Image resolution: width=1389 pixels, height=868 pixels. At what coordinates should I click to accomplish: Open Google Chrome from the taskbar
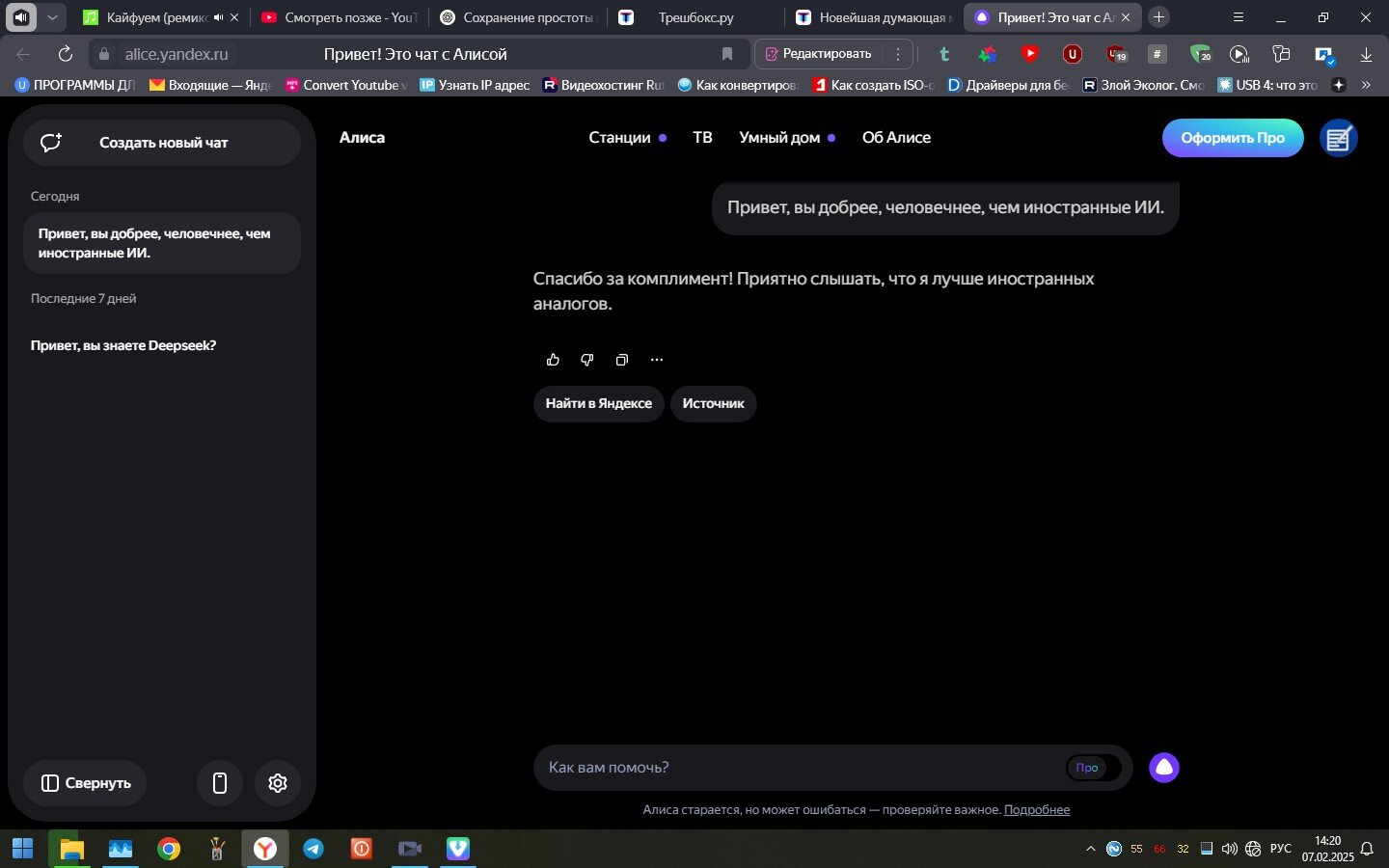pos(169,849)
